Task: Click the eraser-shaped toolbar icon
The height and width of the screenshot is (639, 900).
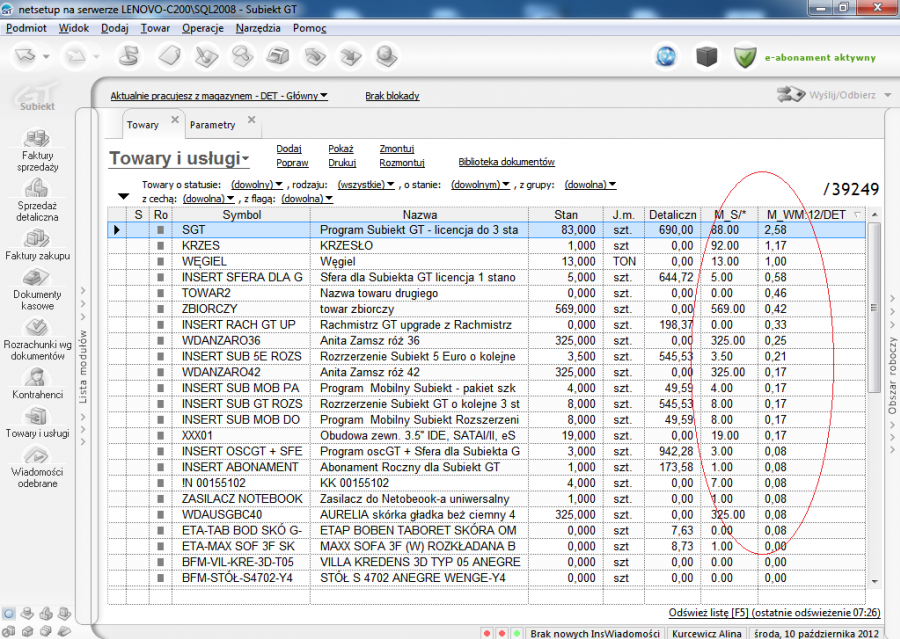Action: [170, 56]
